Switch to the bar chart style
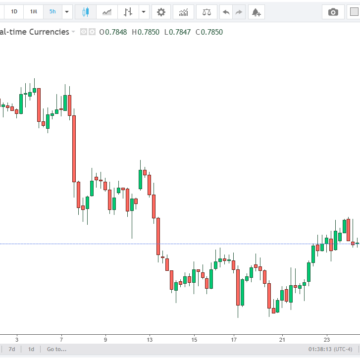 tap(128, 12)
